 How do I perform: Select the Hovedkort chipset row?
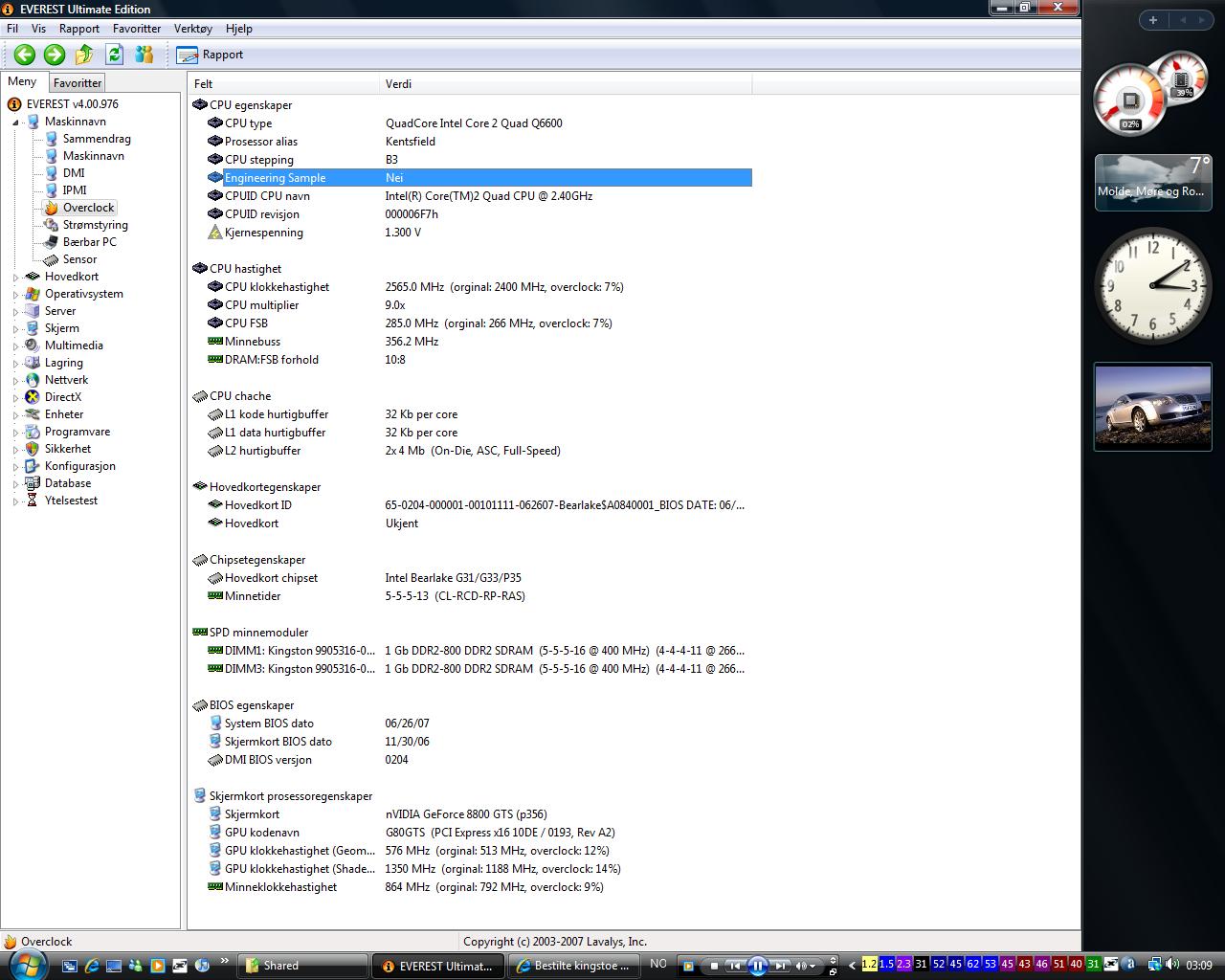[x=472, y=578]
